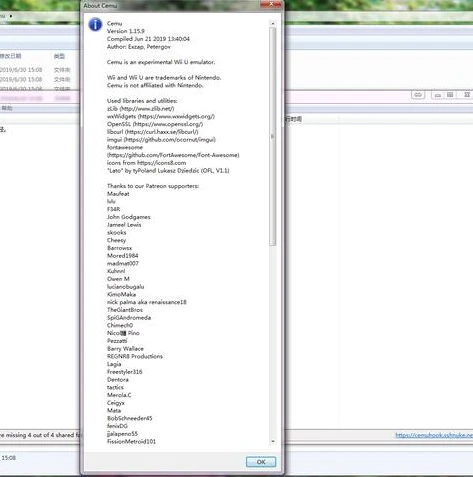Sort by the 修改日期 column header
The height and width of the screenshot is (477, 473).
11,56
